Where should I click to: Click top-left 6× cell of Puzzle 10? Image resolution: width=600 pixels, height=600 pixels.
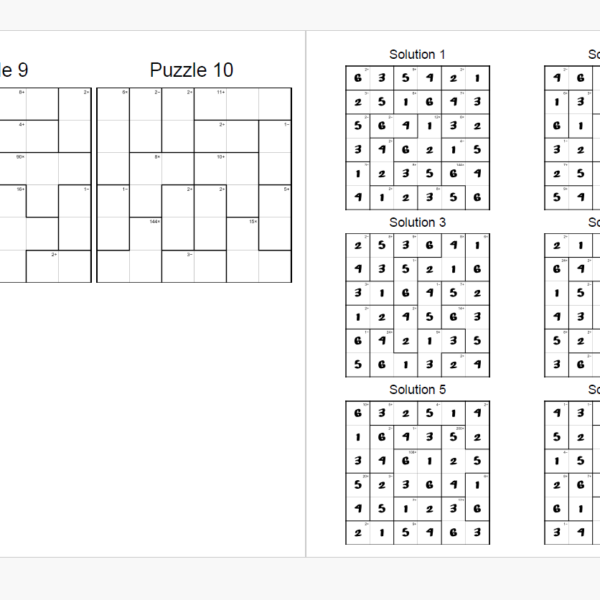(x=113, y=104)
